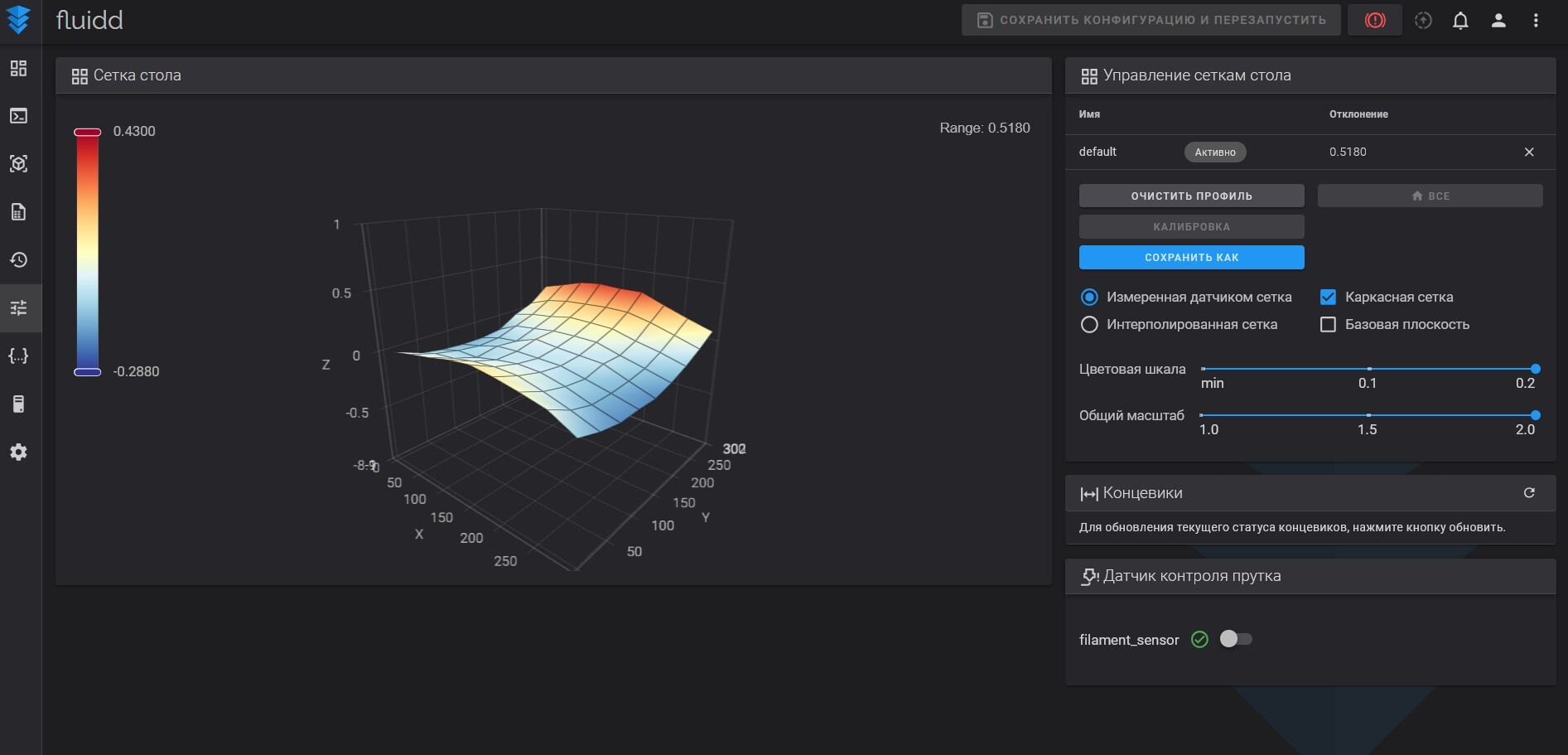Open the Configuration braces icon
The image size is (1568, 755).
click(x=18, y=356)
